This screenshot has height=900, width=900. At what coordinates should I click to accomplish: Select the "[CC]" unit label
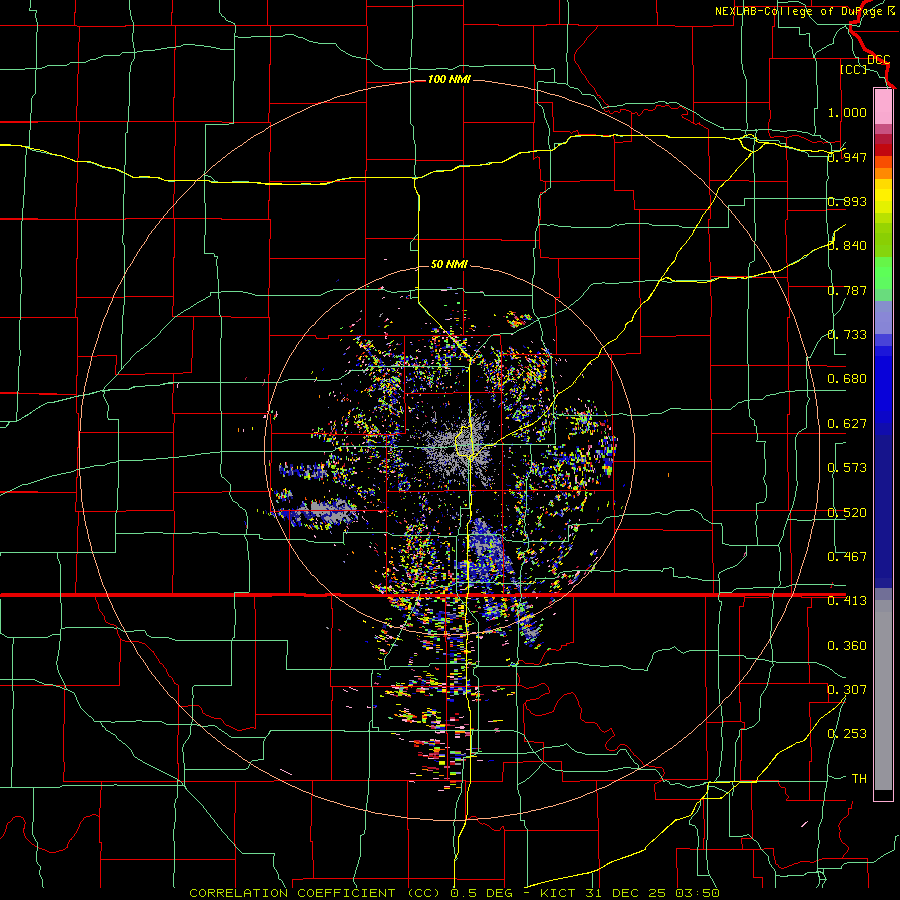pos(853,69)
